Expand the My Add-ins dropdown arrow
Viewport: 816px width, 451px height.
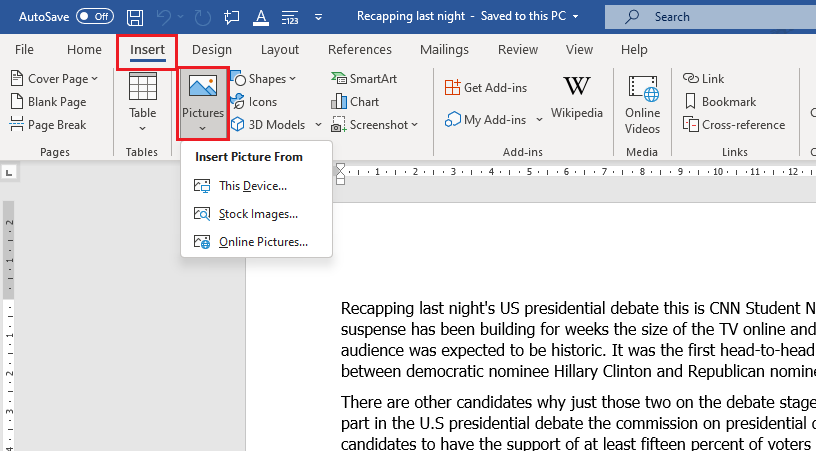(x=540, y=120)
